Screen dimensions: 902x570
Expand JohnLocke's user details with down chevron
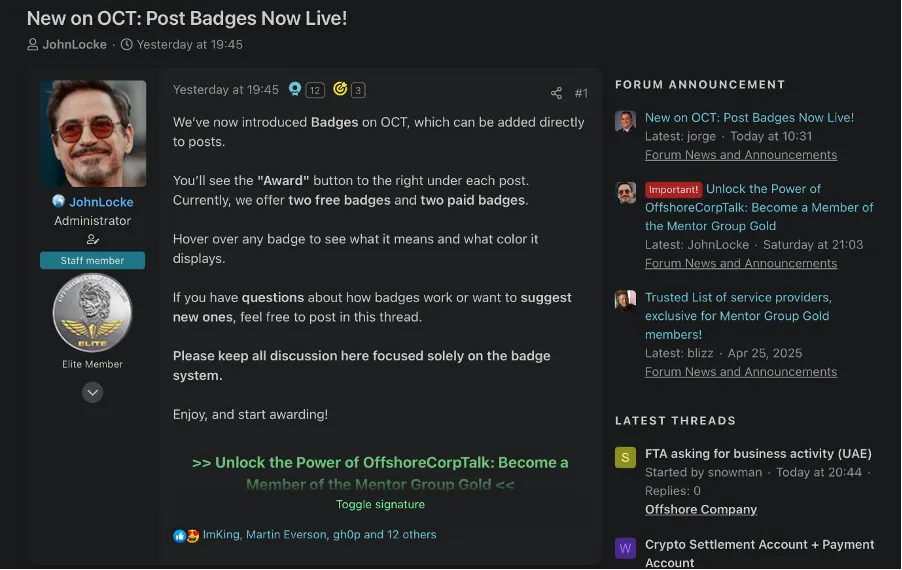click(92, 393)
